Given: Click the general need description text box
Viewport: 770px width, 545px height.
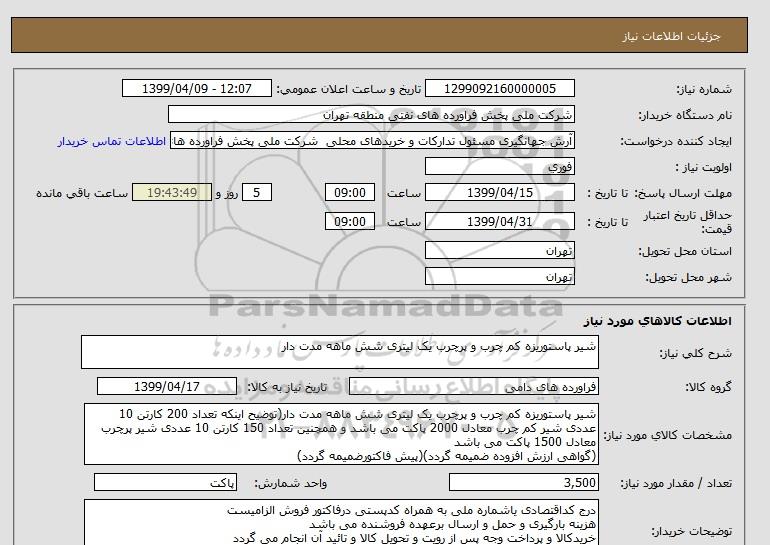Looking at the screenshot, I should tap(340, 352).
